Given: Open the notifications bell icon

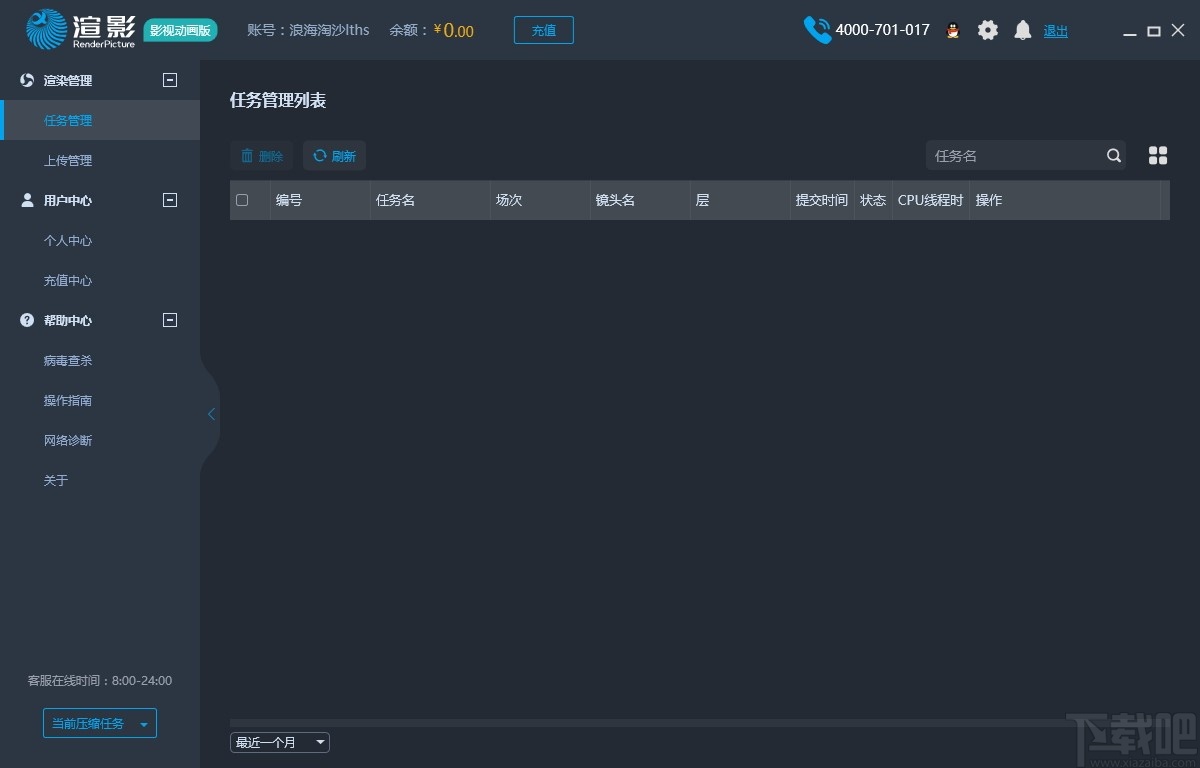Looking at the screenshot, I should (x=1023, y=30).
